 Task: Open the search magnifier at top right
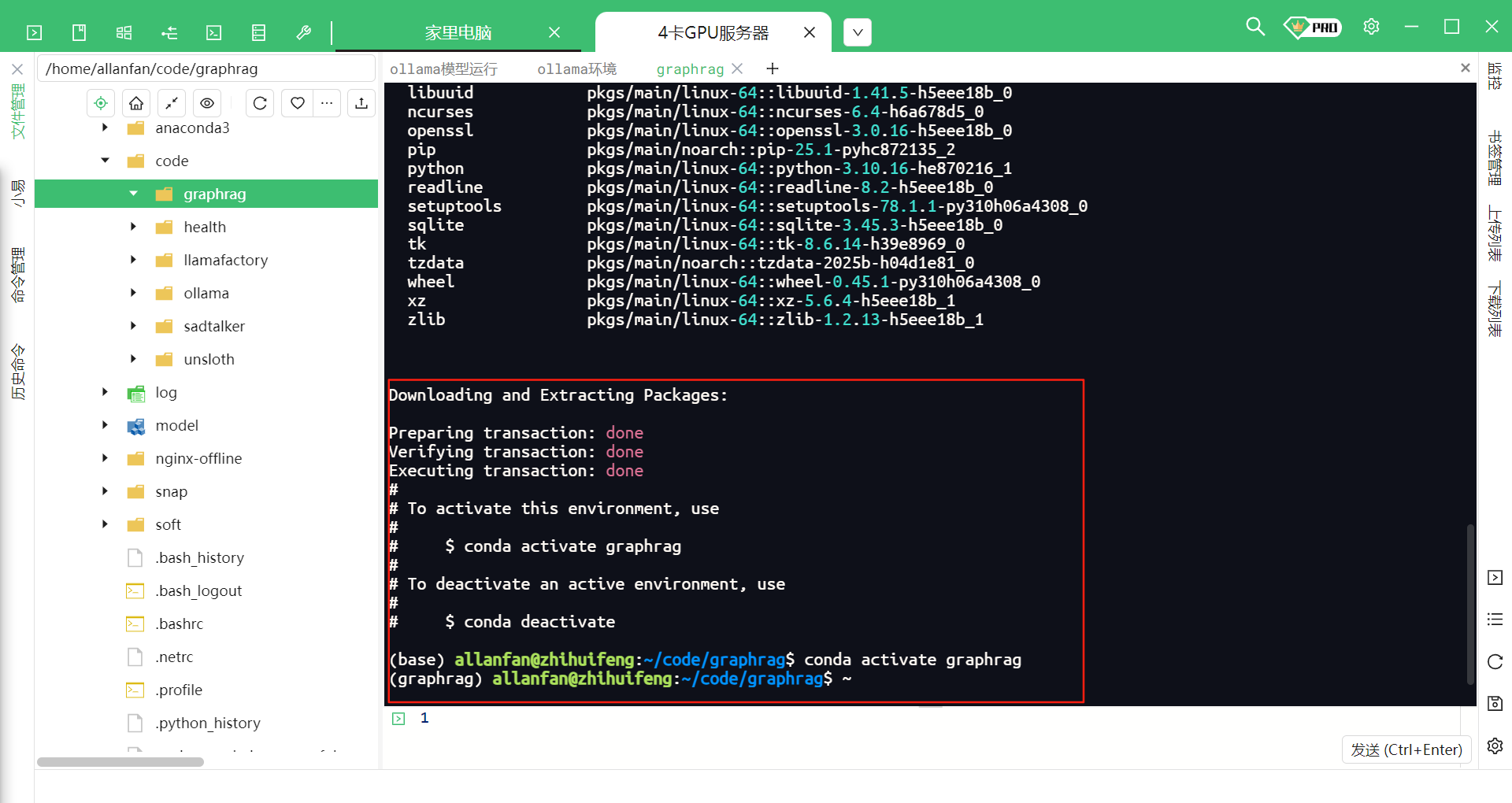pos(1254,26)
